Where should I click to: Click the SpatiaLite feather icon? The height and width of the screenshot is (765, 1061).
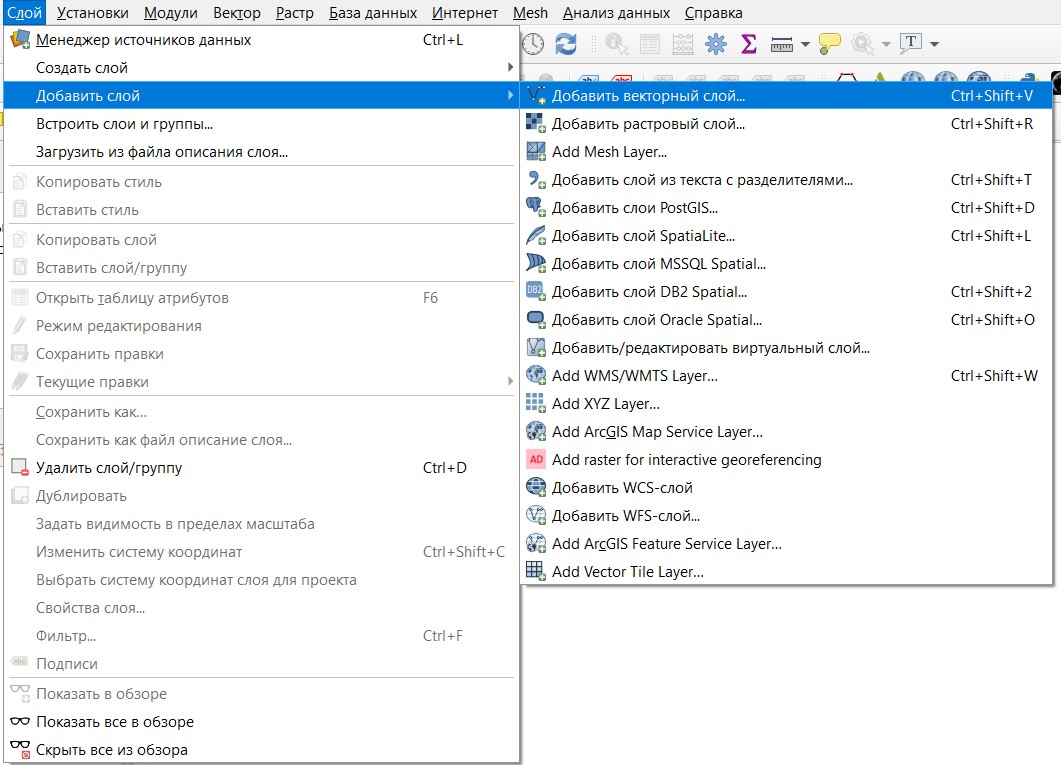coord(536,235)
